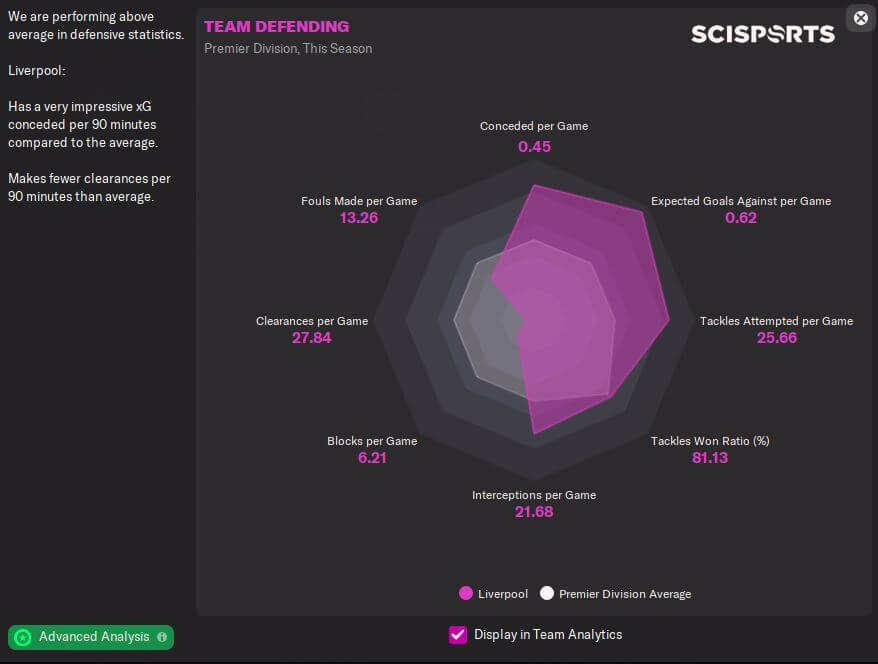Click the Conceded per Game label
This screenshot has height=664, width=878.
pos(534,126)
